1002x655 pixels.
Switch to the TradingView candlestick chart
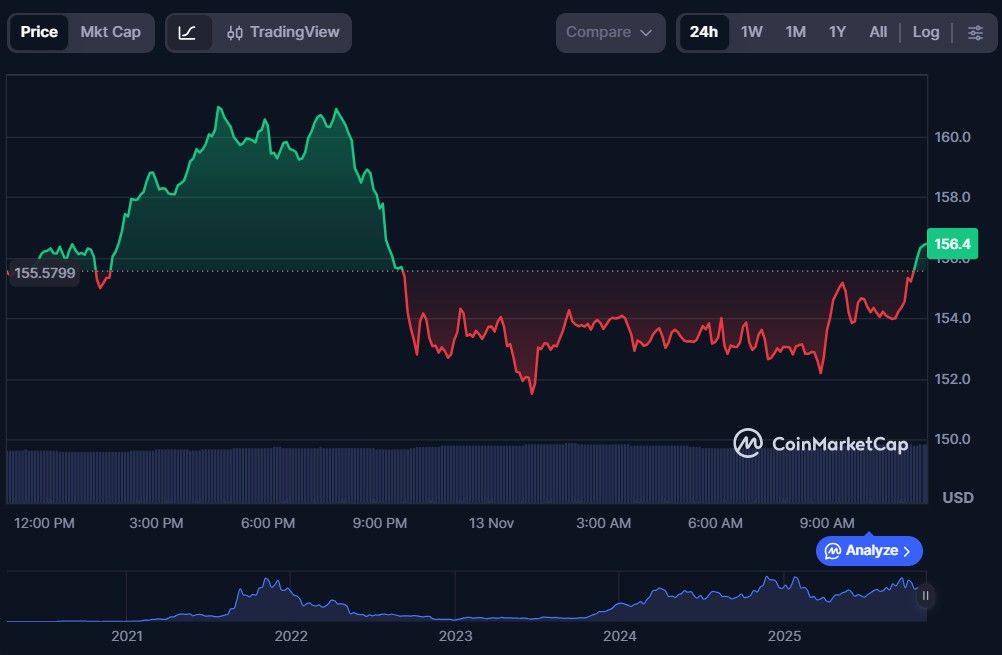tap(283, 32)
